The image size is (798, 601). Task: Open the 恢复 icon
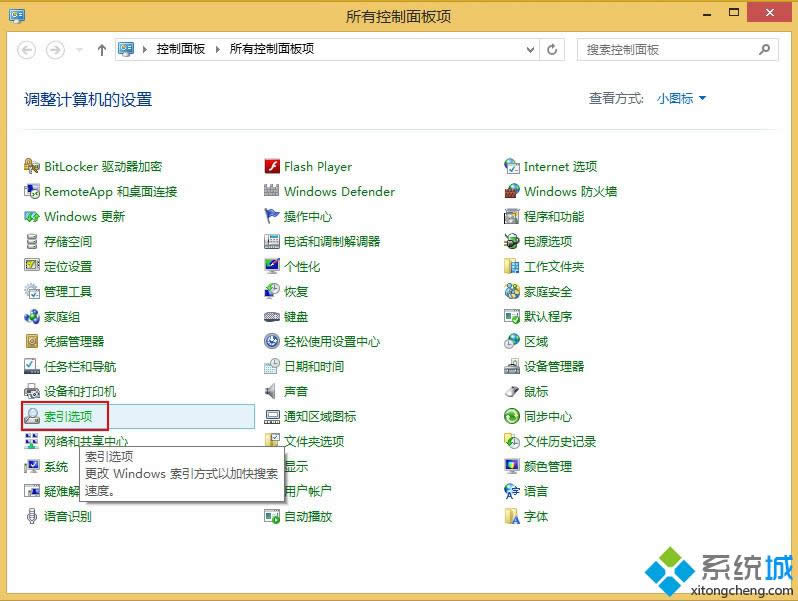pyautogui.click(x=272, y=291)
